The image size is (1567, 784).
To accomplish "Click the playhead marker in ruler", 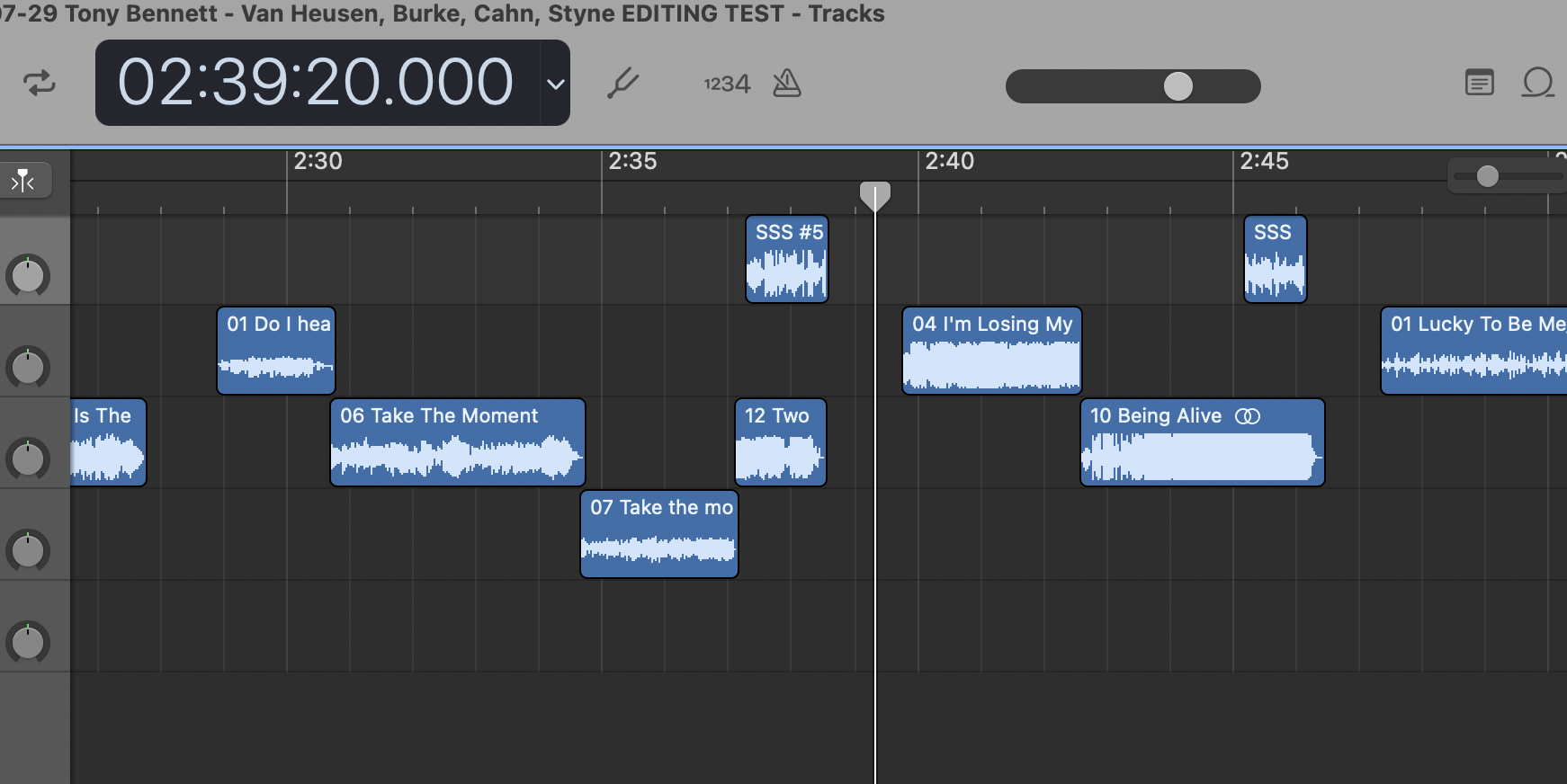I will point(875,196).
